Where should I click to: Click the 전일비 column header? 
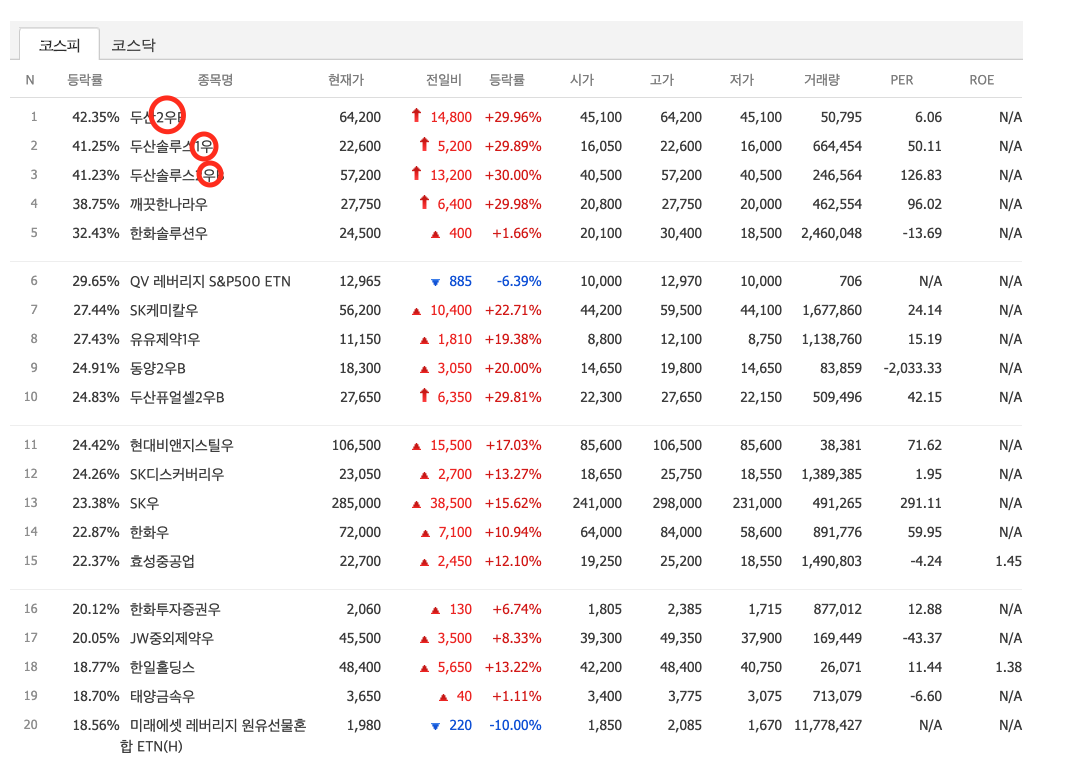pos(443,80)
